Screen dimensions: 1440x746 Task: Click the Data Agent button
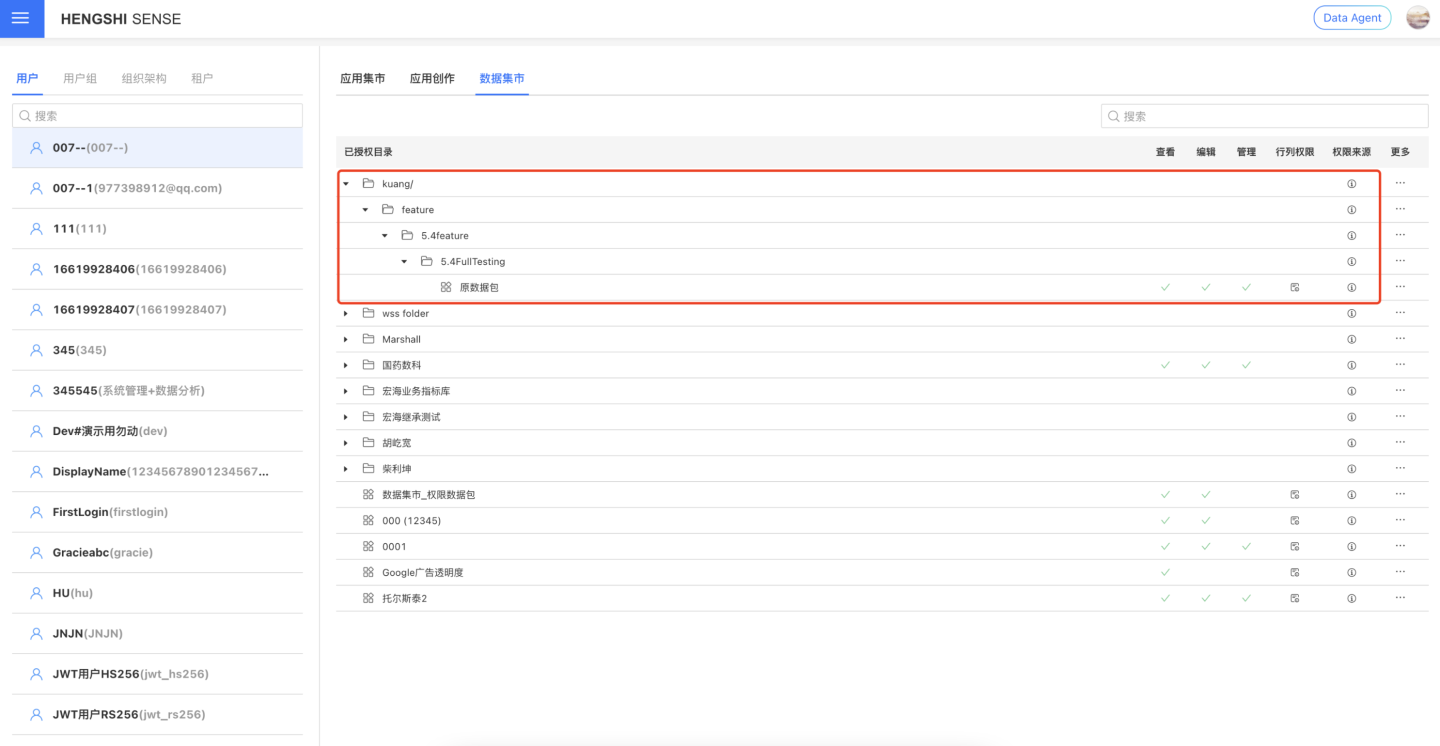click(x=1351, y=18)
